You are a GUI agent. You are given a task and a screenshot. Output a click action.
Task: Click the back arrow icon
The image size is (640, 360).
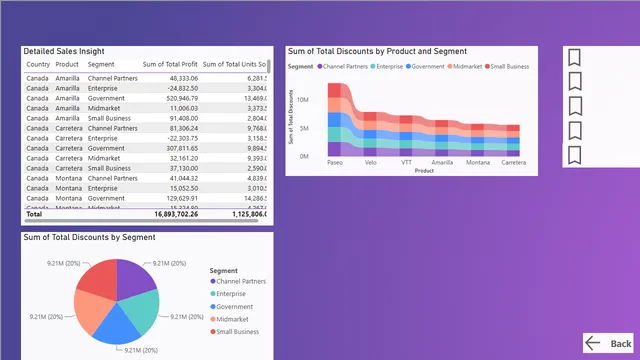point(592,343)
